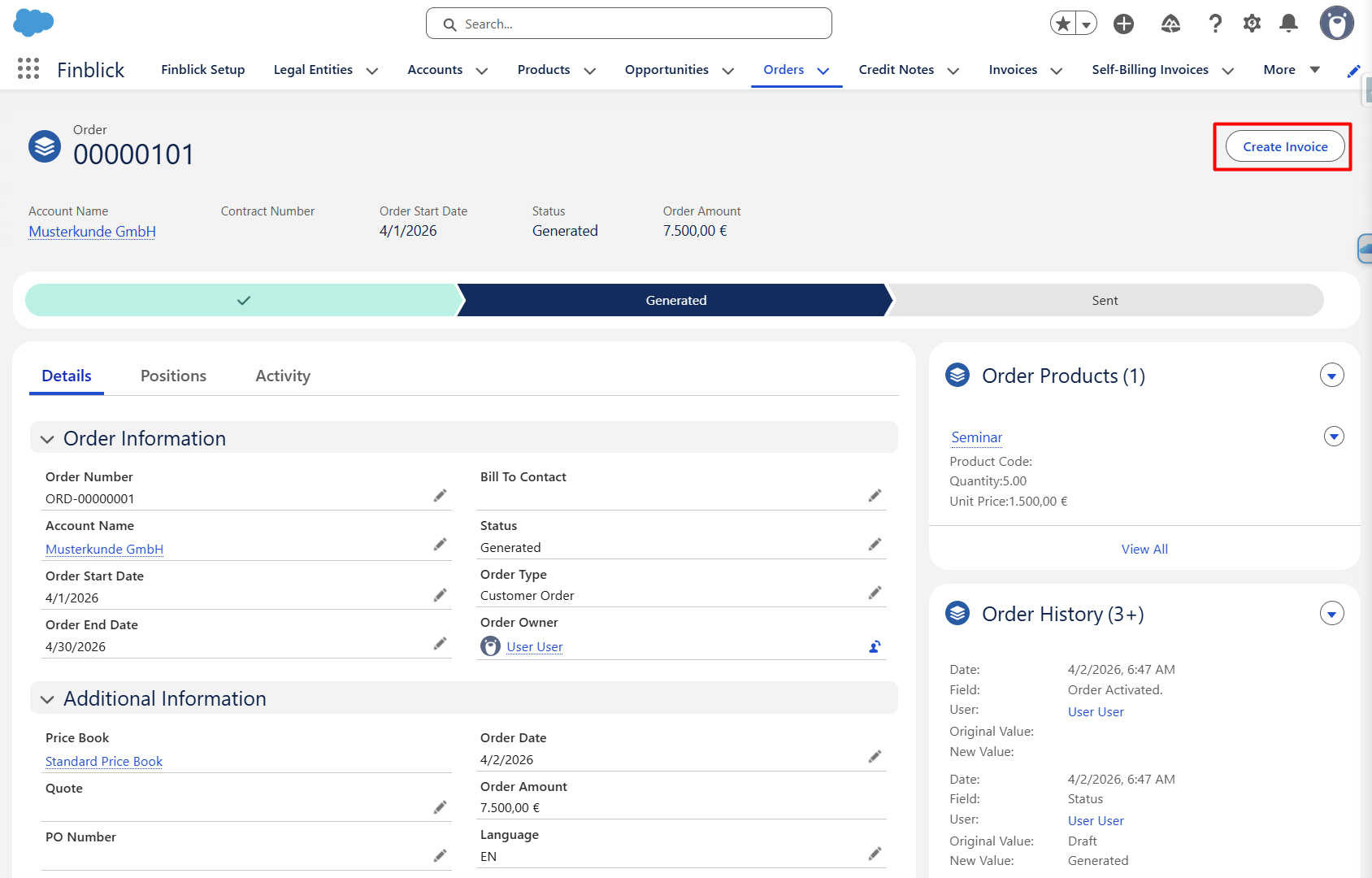Edit the Order End Date pencil
The height and width of the screenshot is (878, 1372).
pyautogui.click(x=440, y=644)
